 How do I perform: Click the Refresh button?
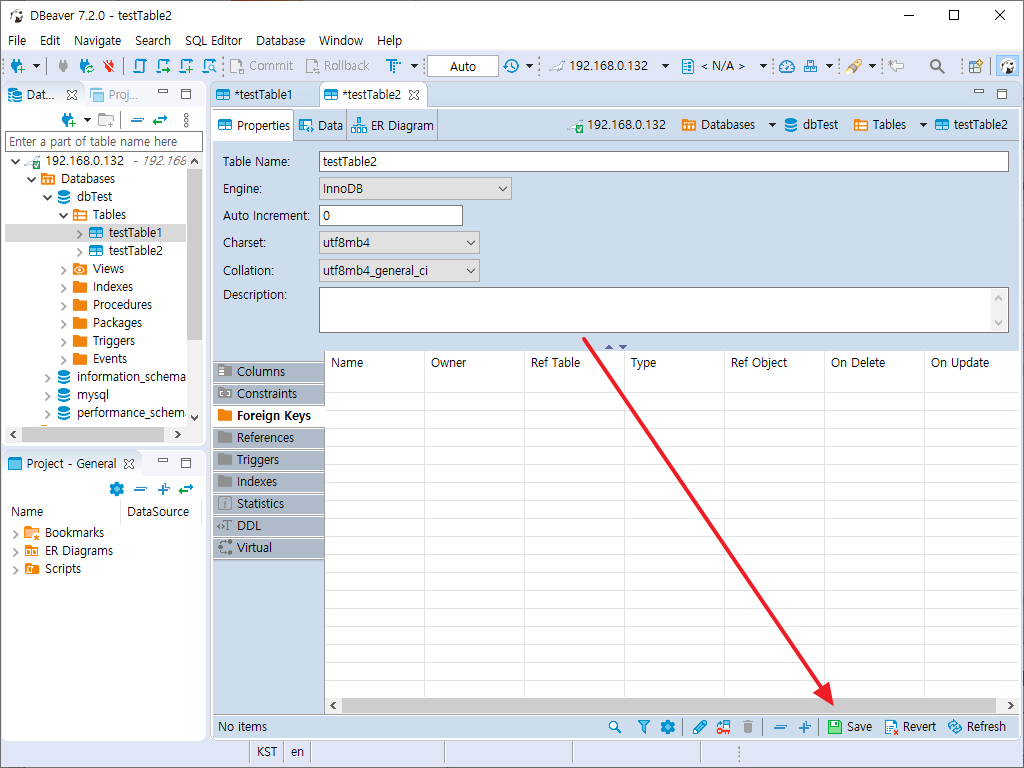click(976, 727)
